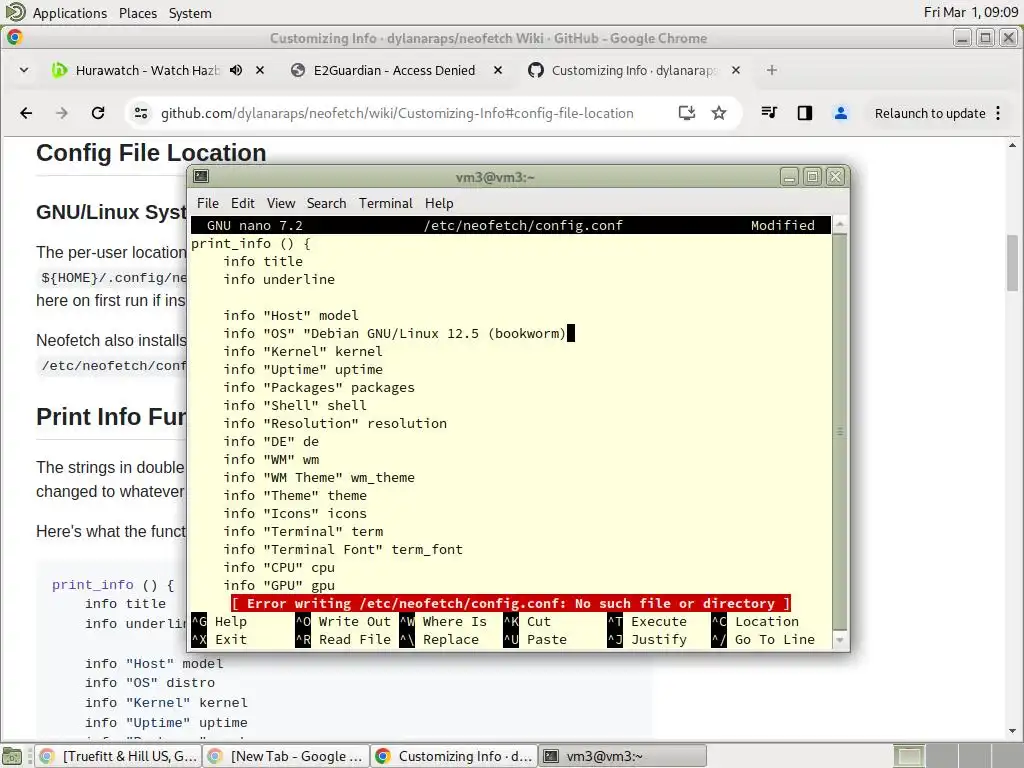
Task: Open Applications menu in top panel
Action: tap(70, 13)
